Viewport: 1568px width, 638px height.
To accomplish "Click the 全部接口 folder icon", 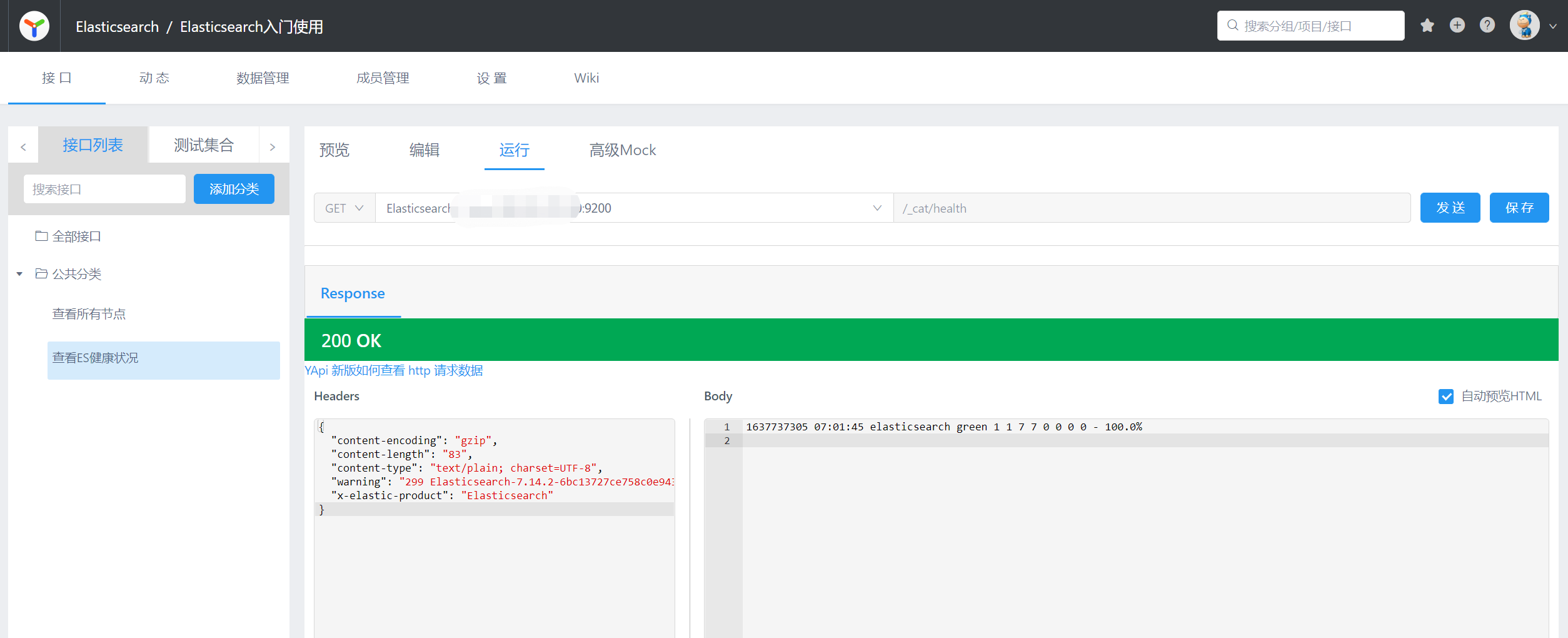I will tap(41, 236).
